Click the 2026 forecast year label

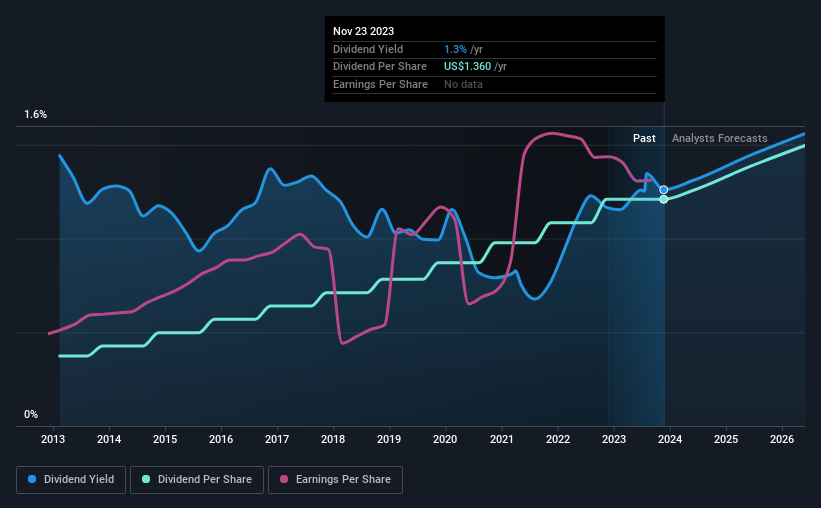(x=782, y=439)
